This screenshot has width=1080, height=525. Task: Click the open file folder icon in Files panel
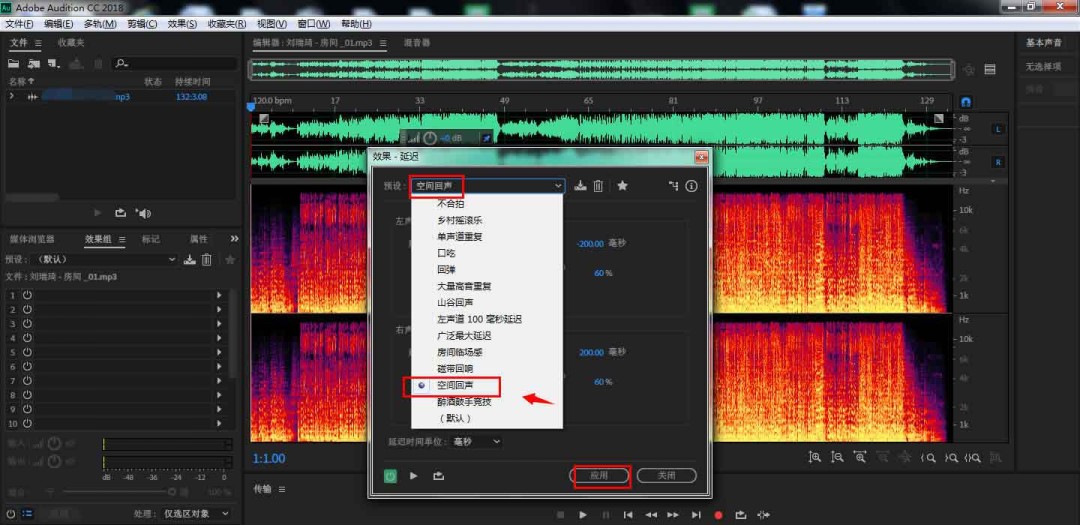pos(14,63)
